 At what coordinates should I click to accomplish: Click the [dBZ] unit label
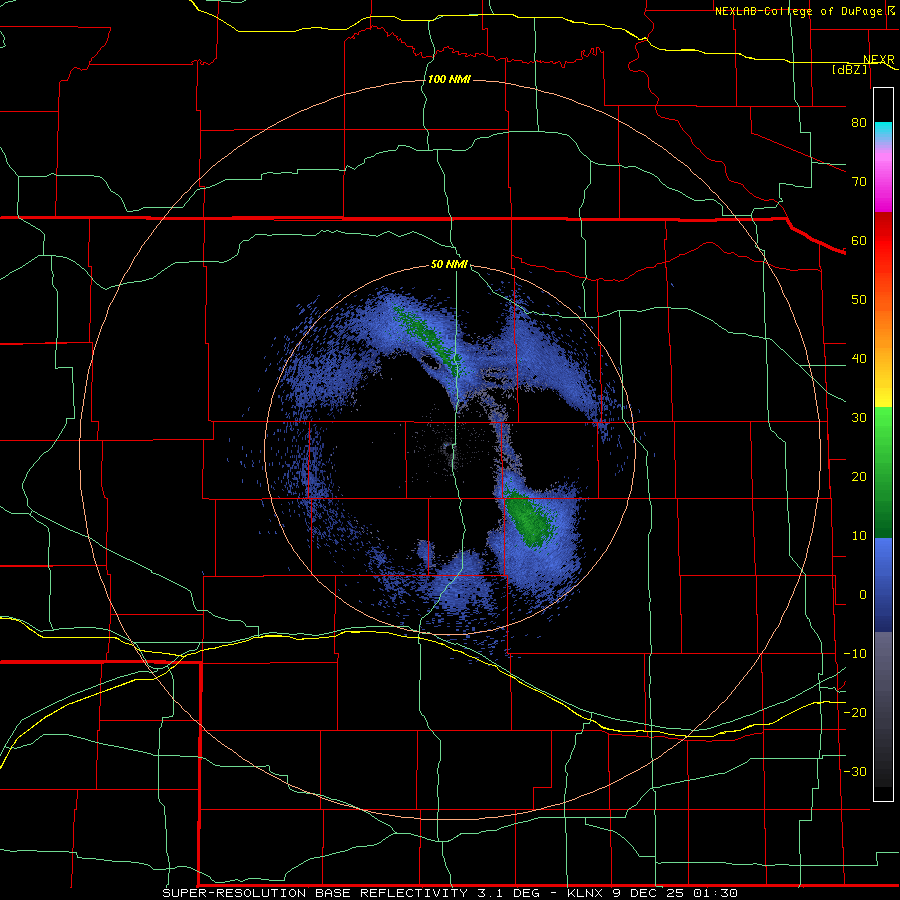[849, 69]
